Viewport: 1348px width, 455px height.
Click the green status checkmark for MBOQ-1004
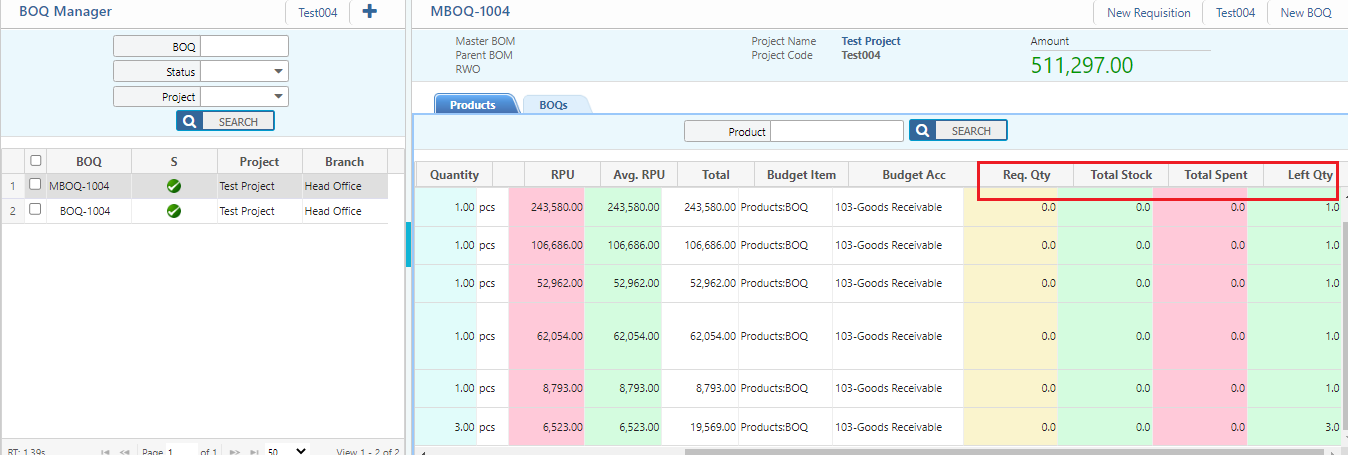point(174,185)
